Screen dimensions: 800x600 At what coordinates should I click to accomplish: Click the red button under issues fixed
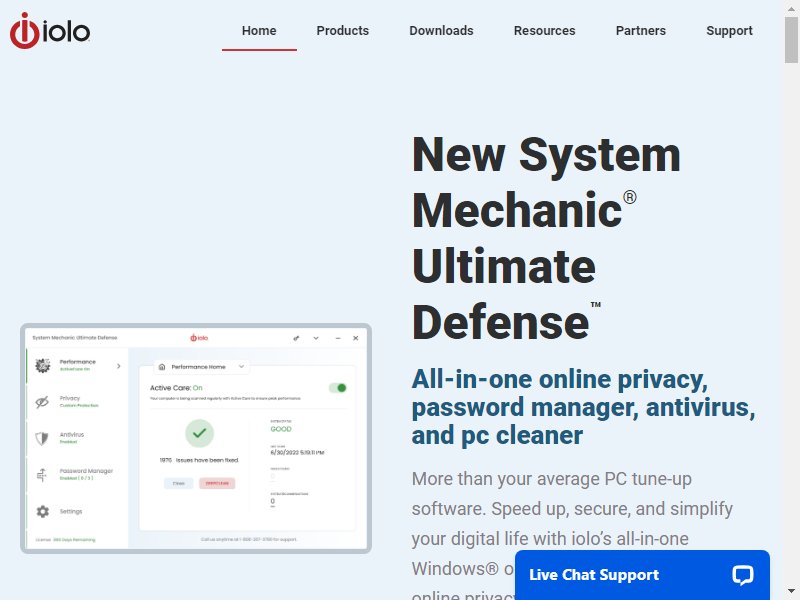point(217,483)
